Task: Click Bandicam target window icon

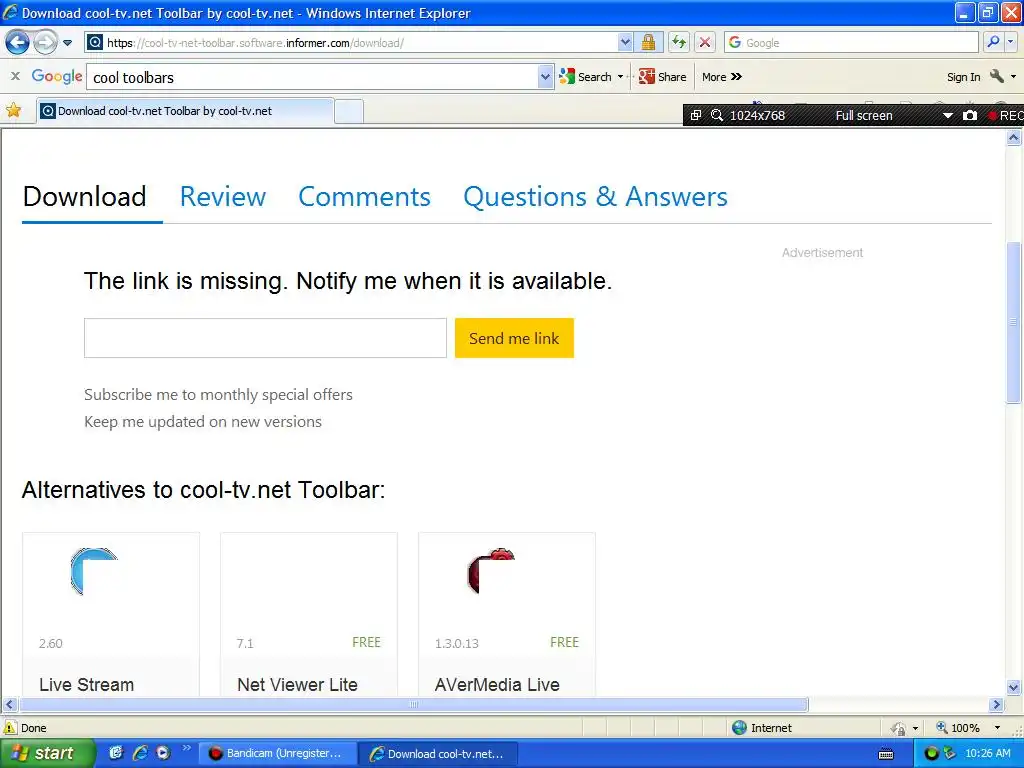Action: pos(696,116)
